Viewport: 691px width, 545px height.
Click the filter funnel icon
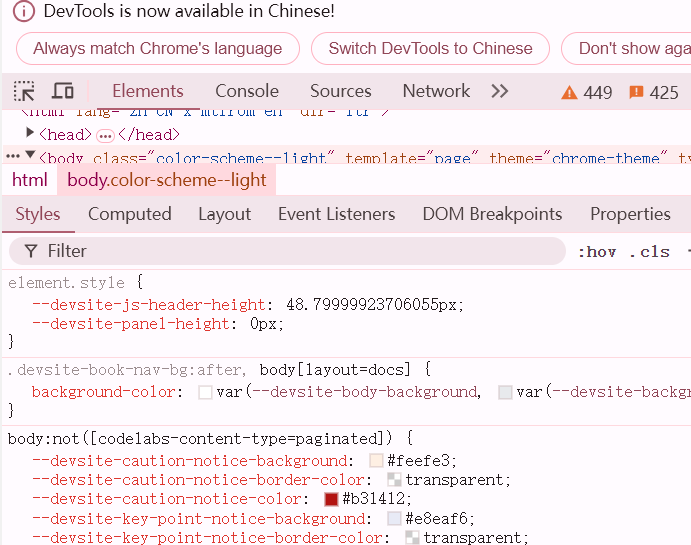tap(31, 251)
